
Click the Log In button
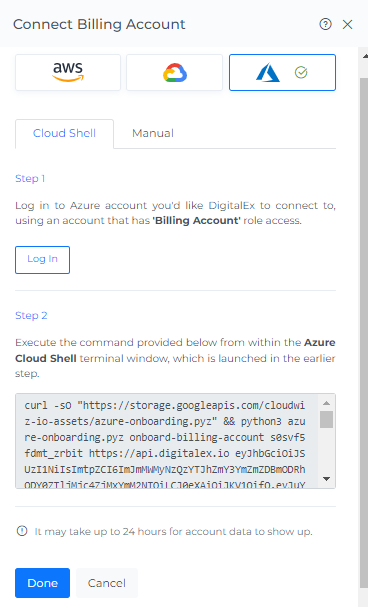[x=43, y=260]
